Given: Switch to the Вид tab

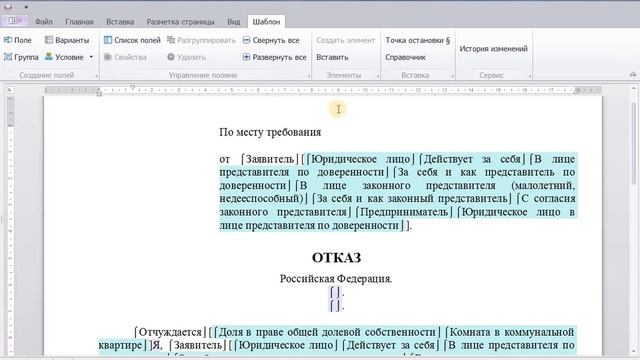Looking at the screenshot, I should (233, 22).
